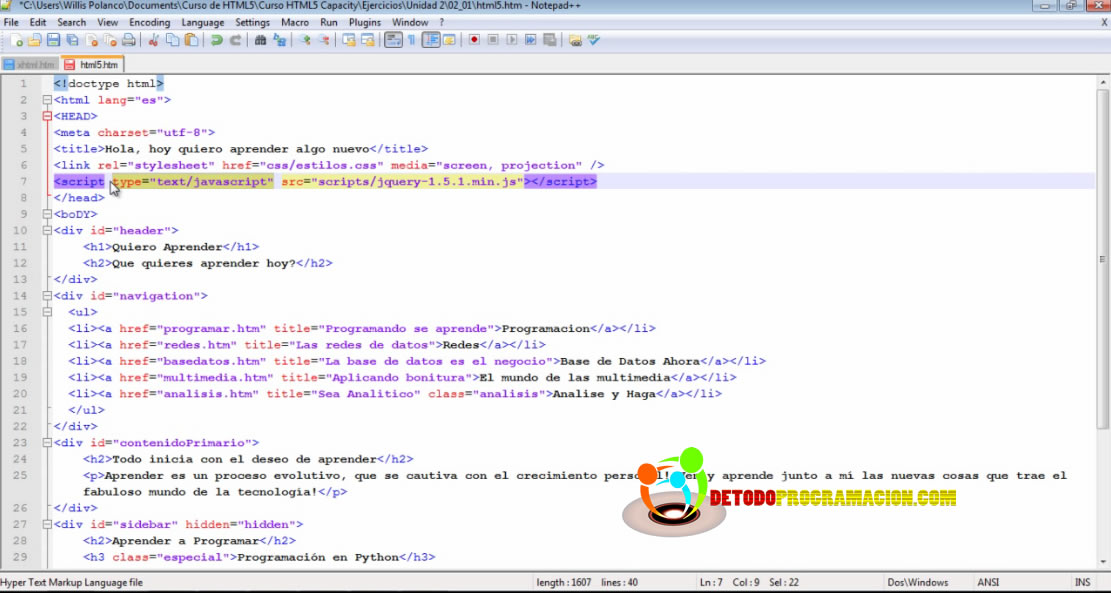Zoom in using the toolbar icon
Screen dimensions: 1111x593
tap(307, 41)
